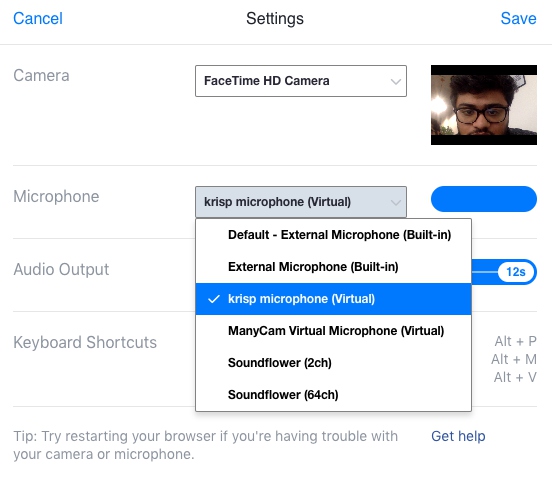Cancel the settings changes
Screen dimensions: 552x477
pos(38,18)
